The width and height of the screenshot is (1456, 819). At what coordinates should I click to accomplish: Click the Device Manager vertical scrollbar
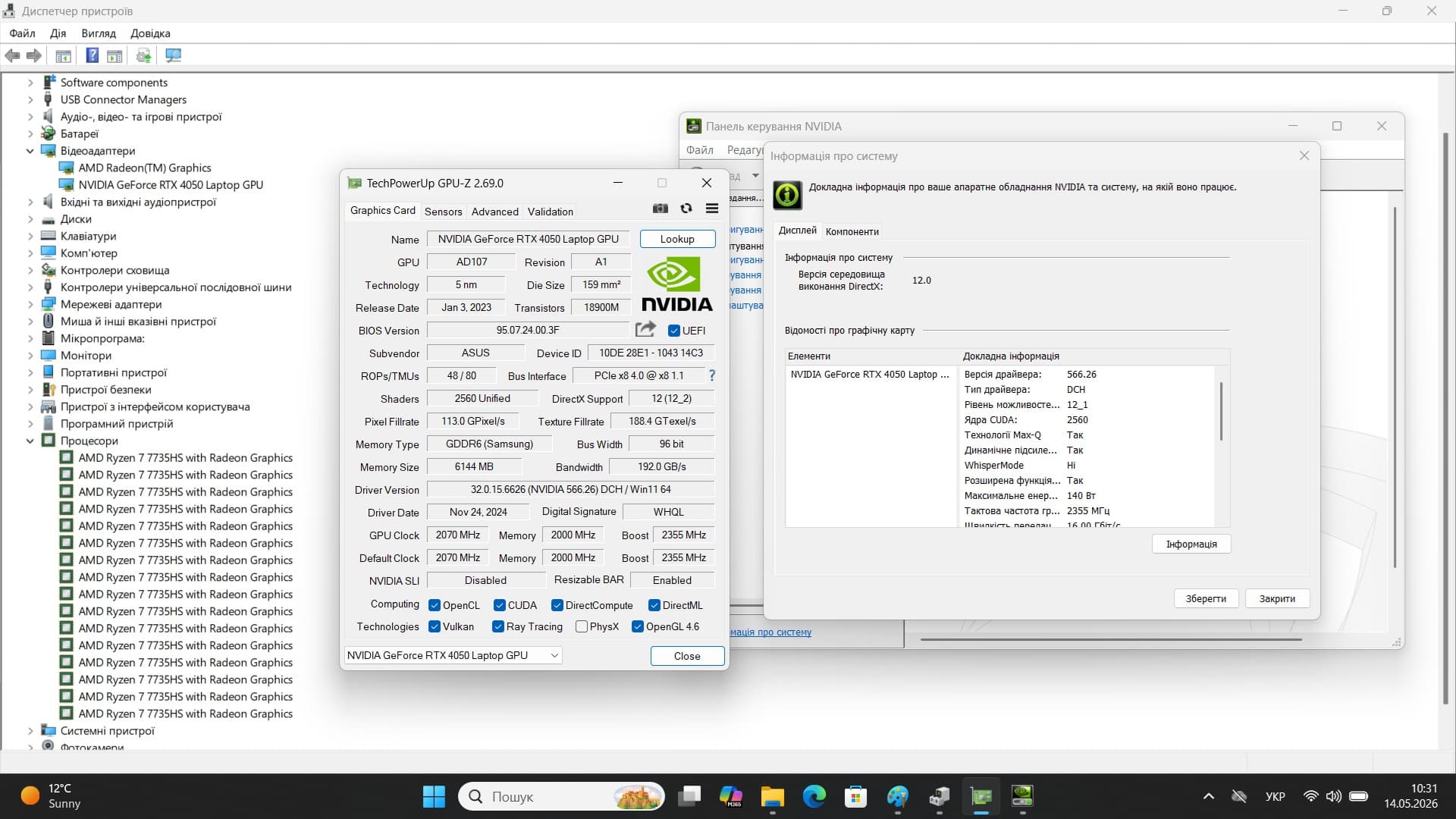1445,419
